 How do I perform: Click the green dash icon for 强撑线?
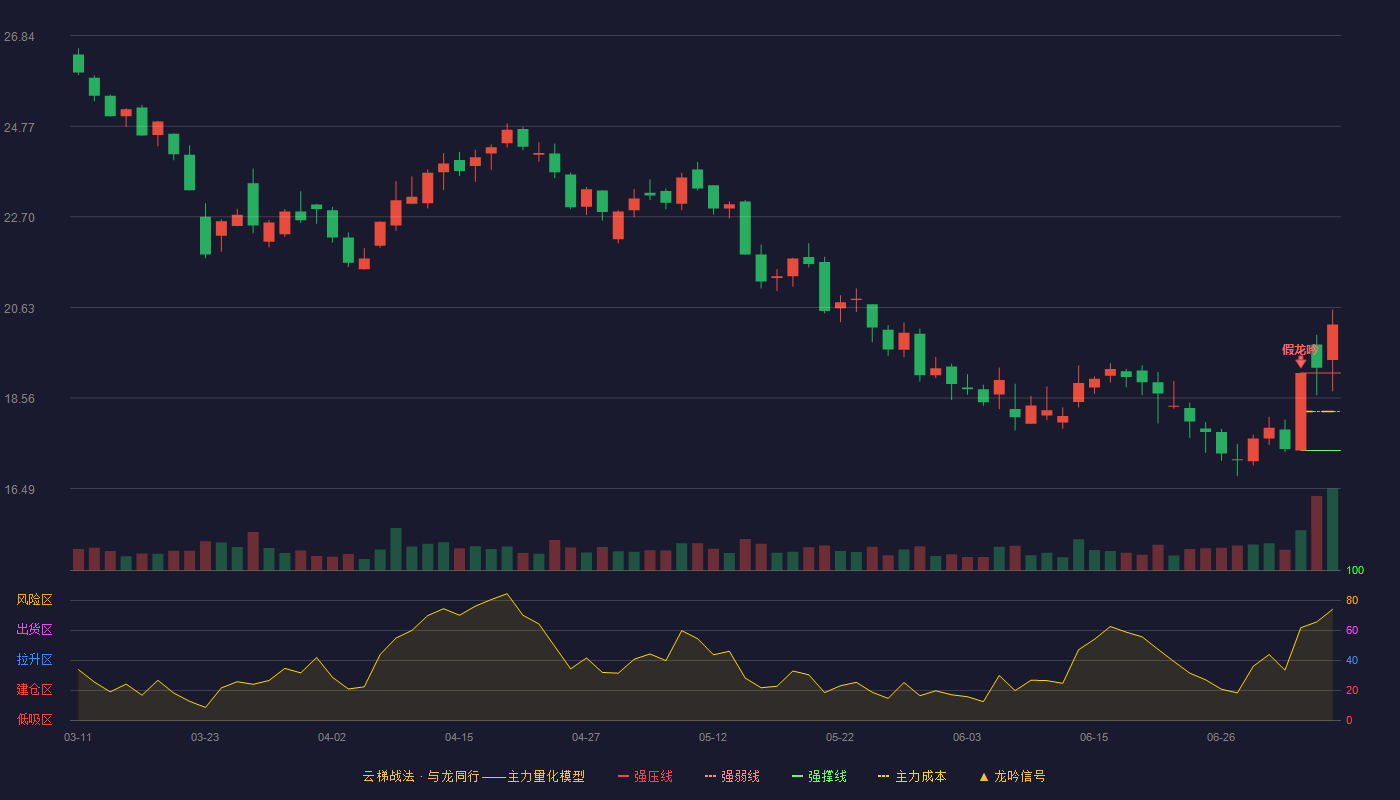tap(797, 776)
